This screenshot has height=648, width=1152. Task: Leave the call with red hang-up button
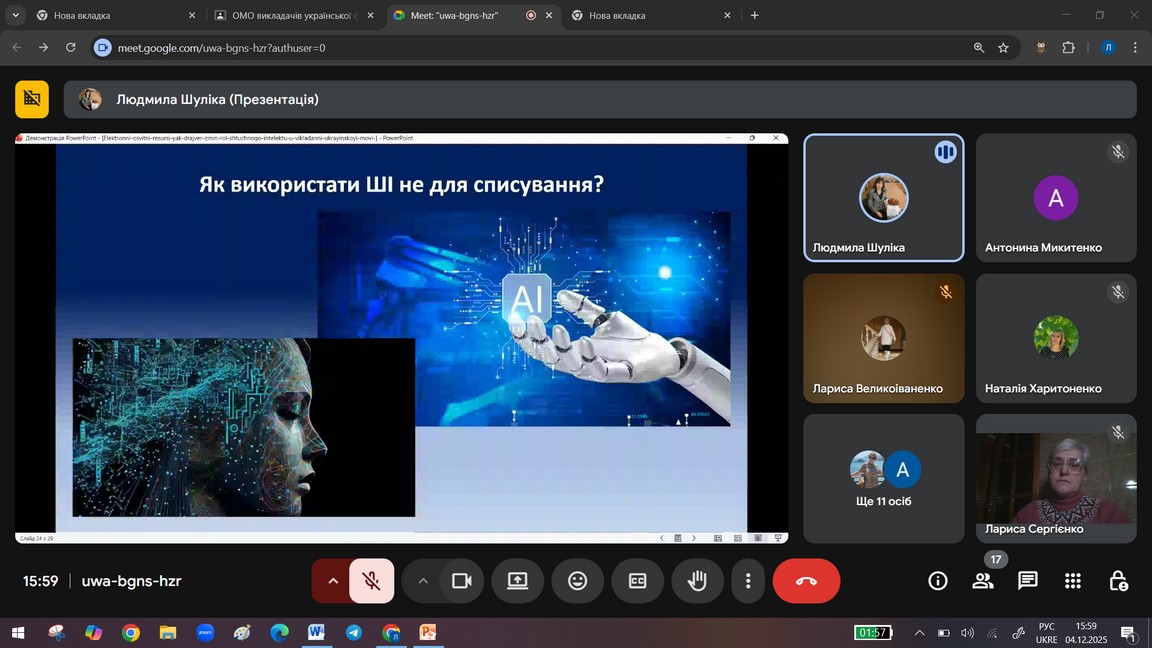806,581
